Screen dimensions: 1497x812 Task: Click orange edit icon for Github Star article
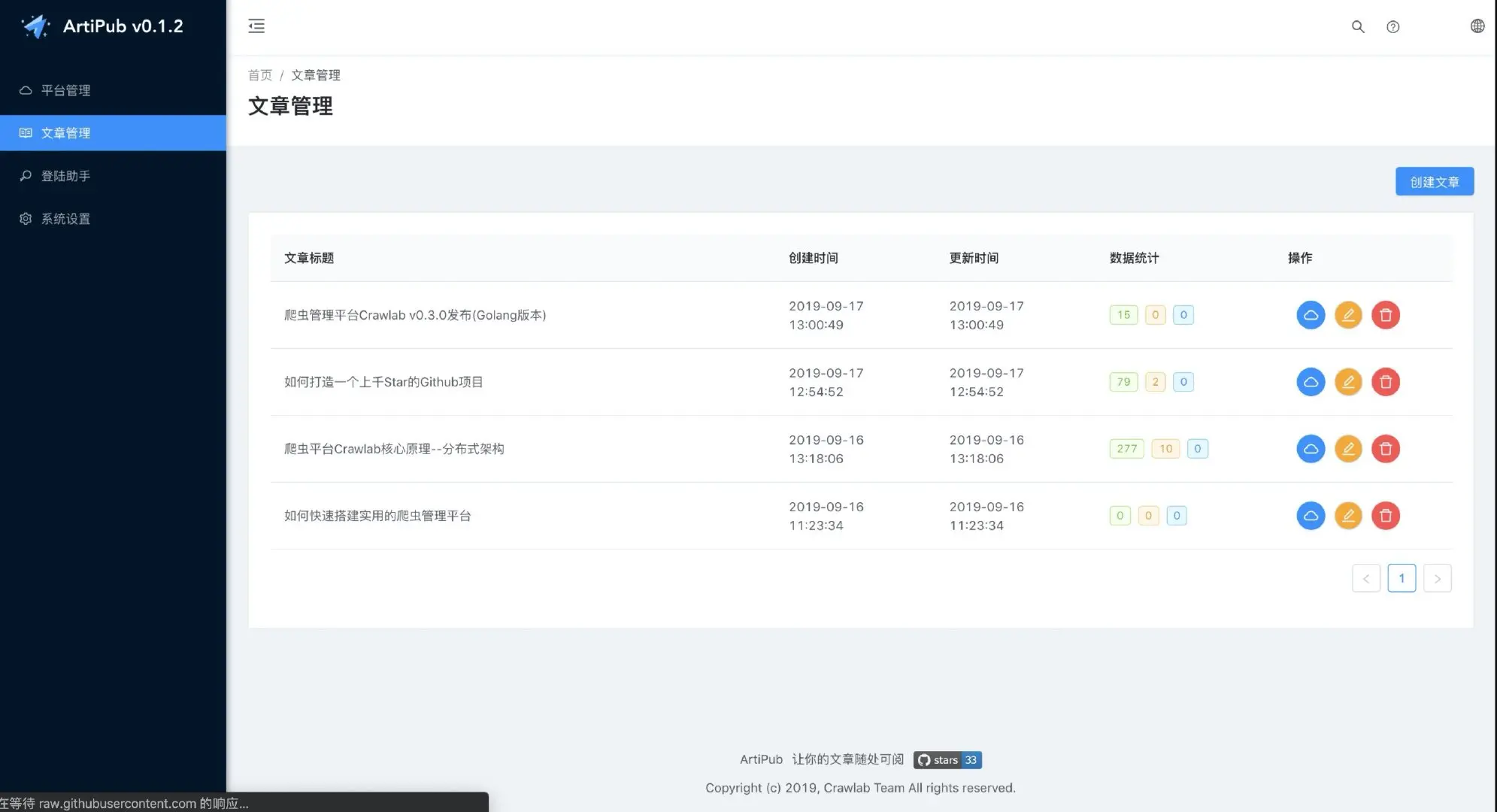(x=1348, y=382)
